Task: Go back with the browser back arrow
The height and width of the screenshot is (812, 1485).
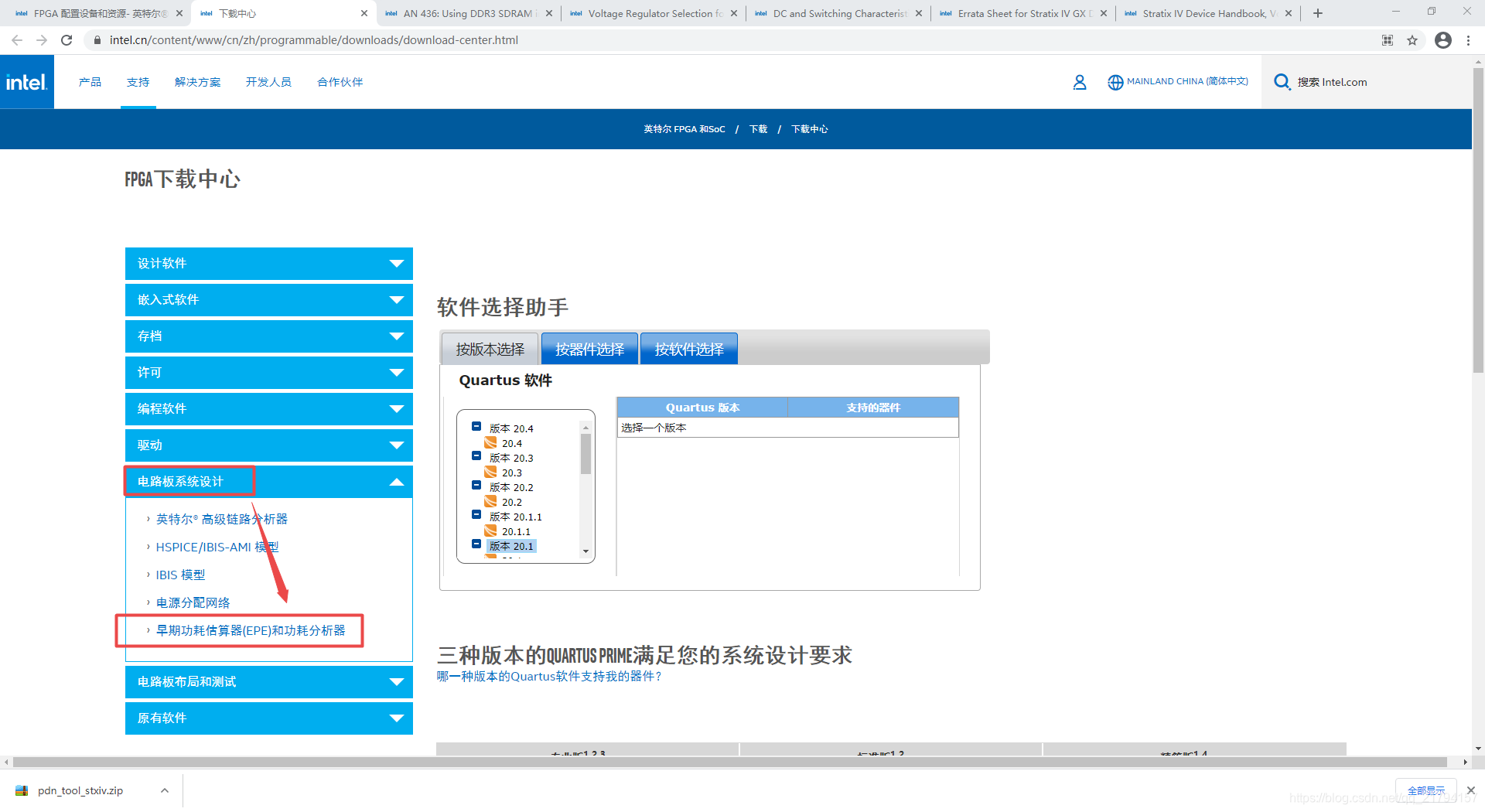Action: (17, 40)
